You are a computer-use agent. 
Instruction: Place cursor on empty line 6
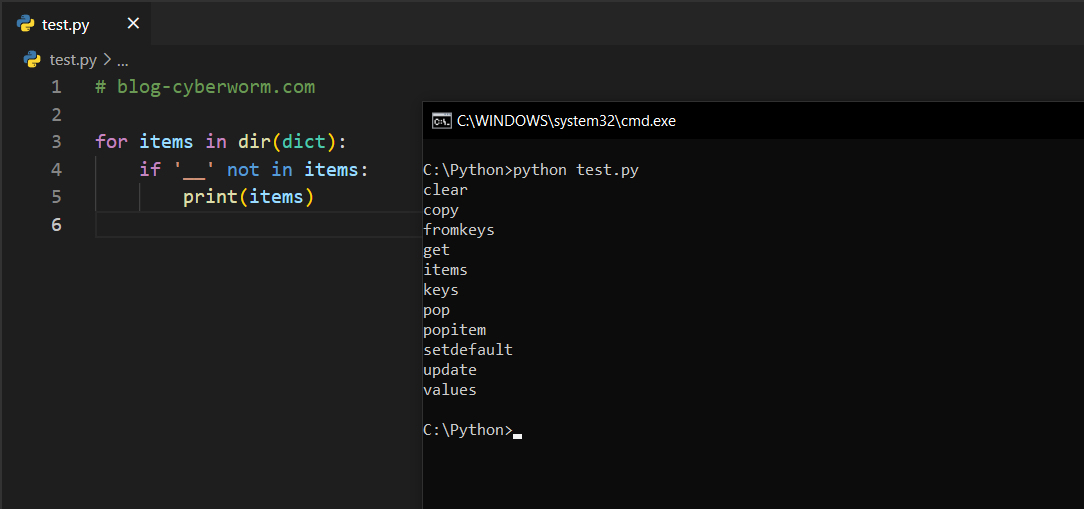pos(250,225)
